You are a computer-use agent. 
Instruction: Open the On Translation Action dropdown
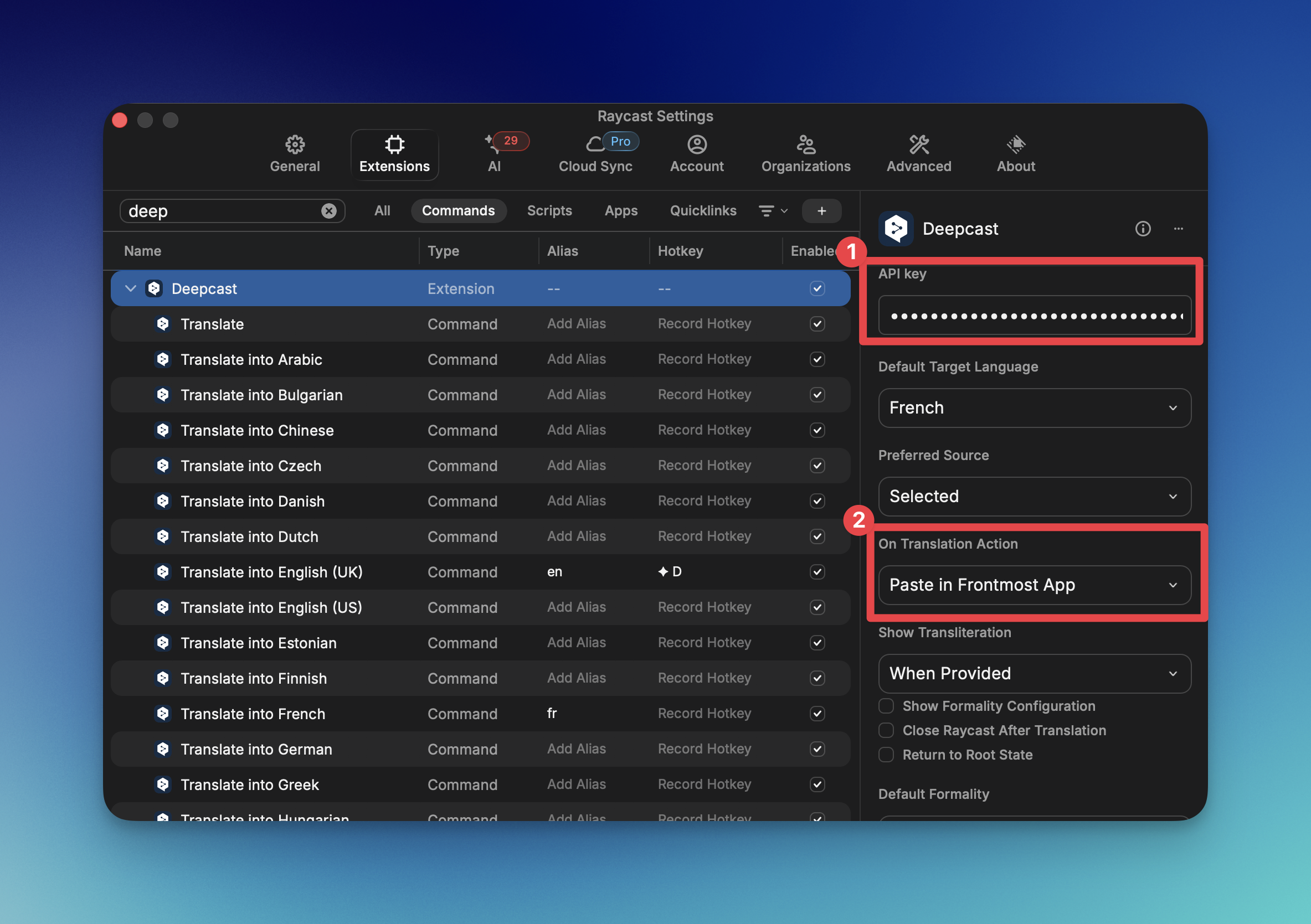tap(1034, 585)
